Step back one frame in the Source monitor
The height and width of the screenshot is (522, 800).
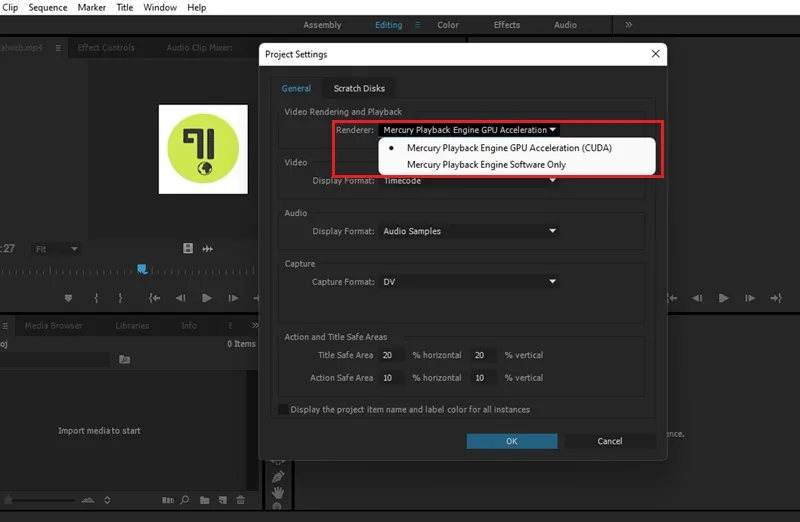pyautogui.click(x=181, y=298)
